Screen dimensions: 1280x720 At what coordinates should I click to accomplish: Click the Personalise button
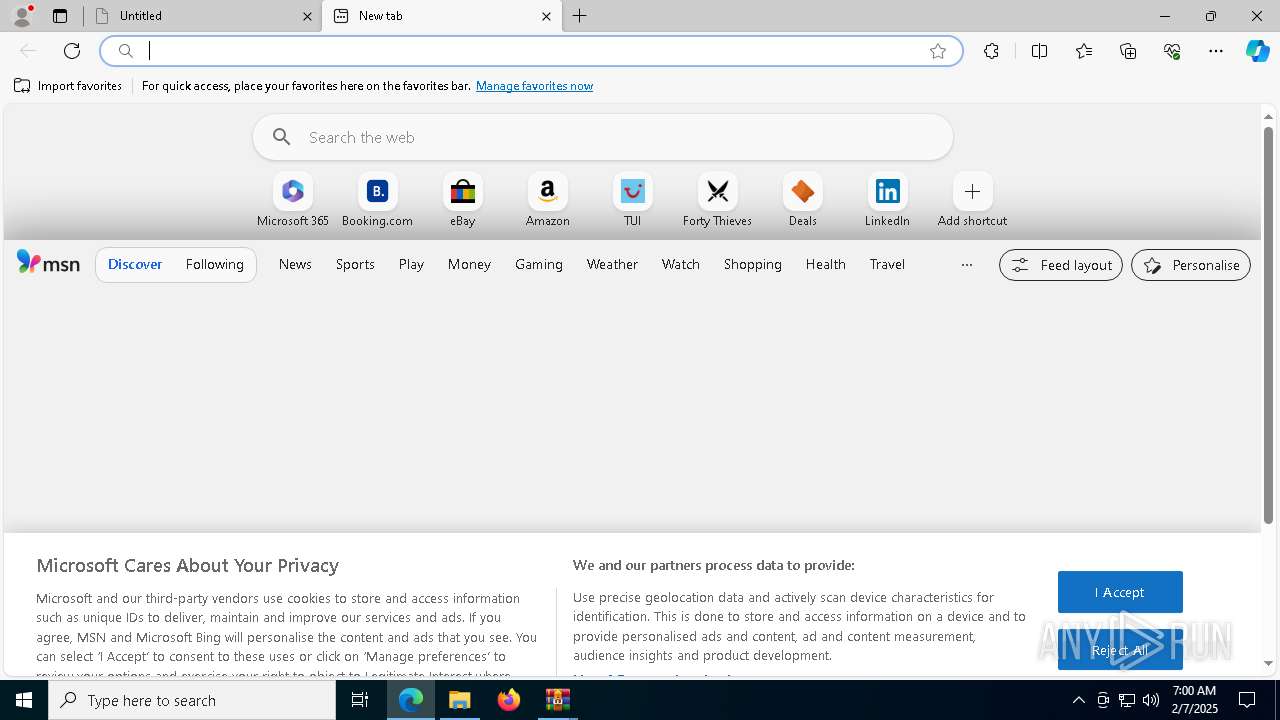coord(1191,265)
